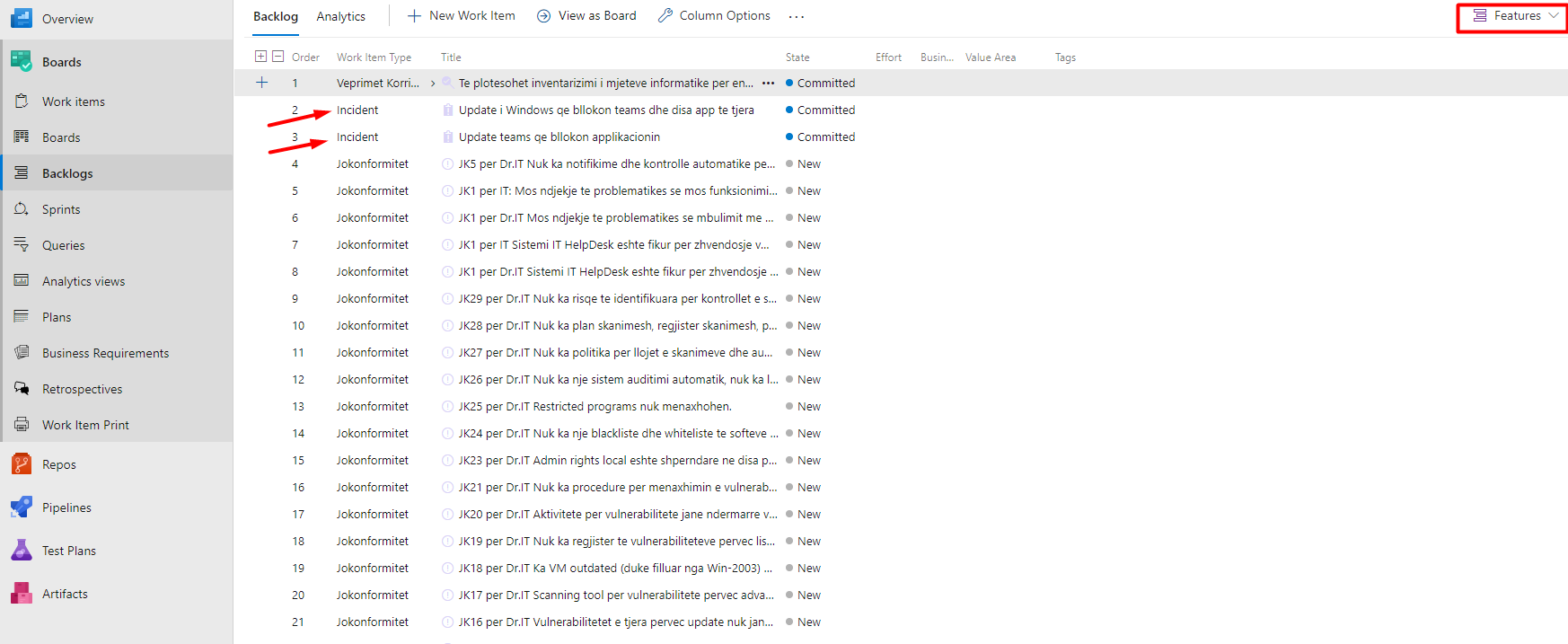Open 'Update i Windows qe bllokon teams' item

pos(606,110)
